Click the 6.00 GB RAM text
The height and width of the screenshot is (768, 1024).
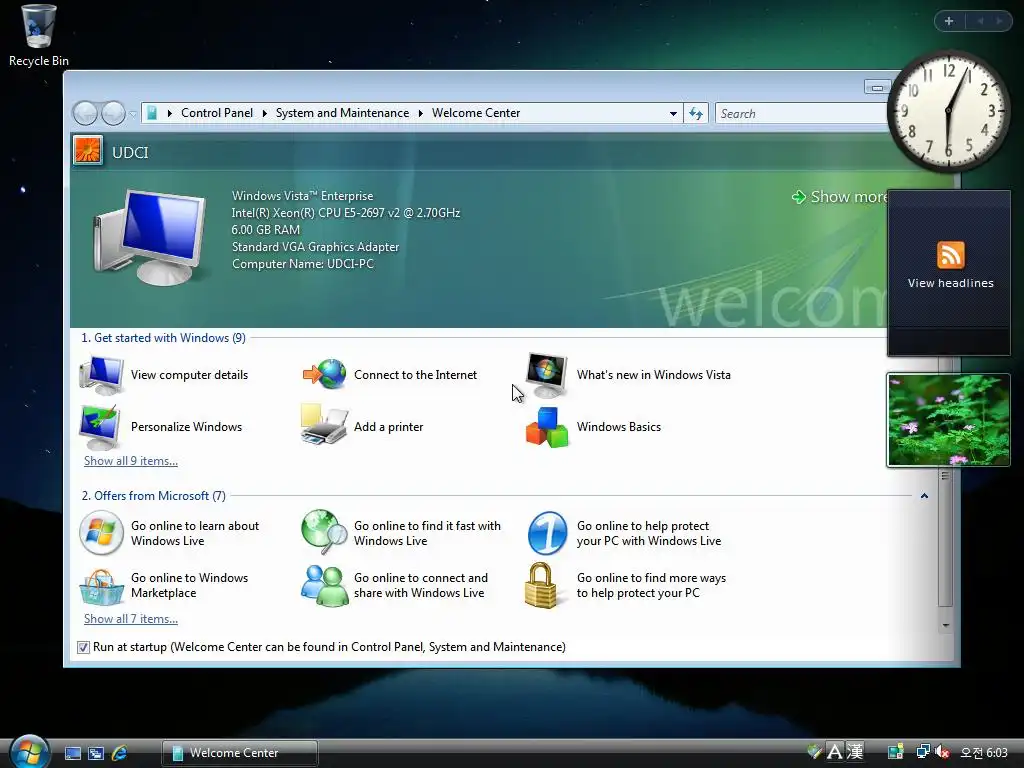tap(266, 230)
